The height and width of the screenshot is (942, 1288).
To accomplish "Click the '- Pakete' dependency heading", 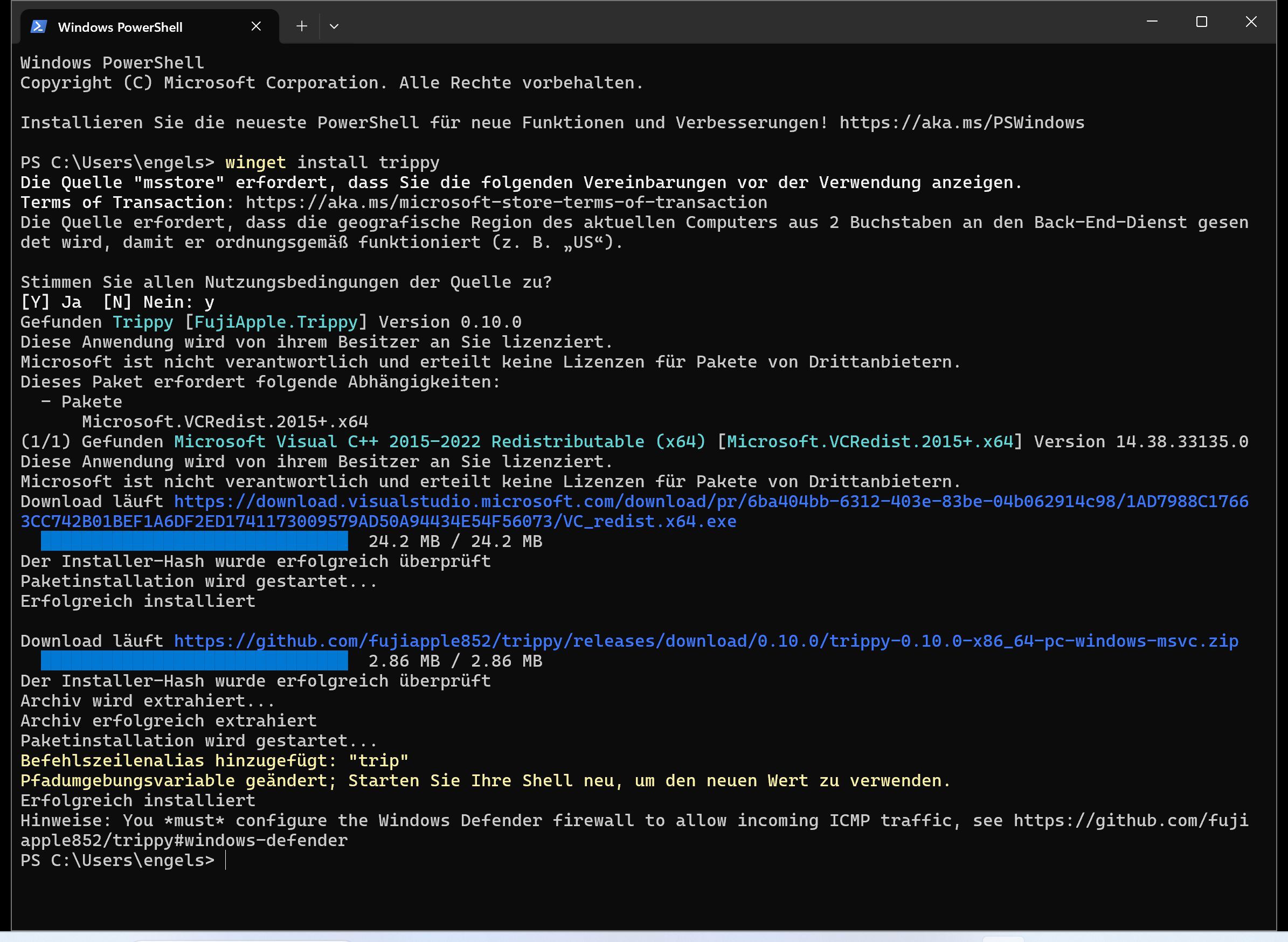I will 81,402.
